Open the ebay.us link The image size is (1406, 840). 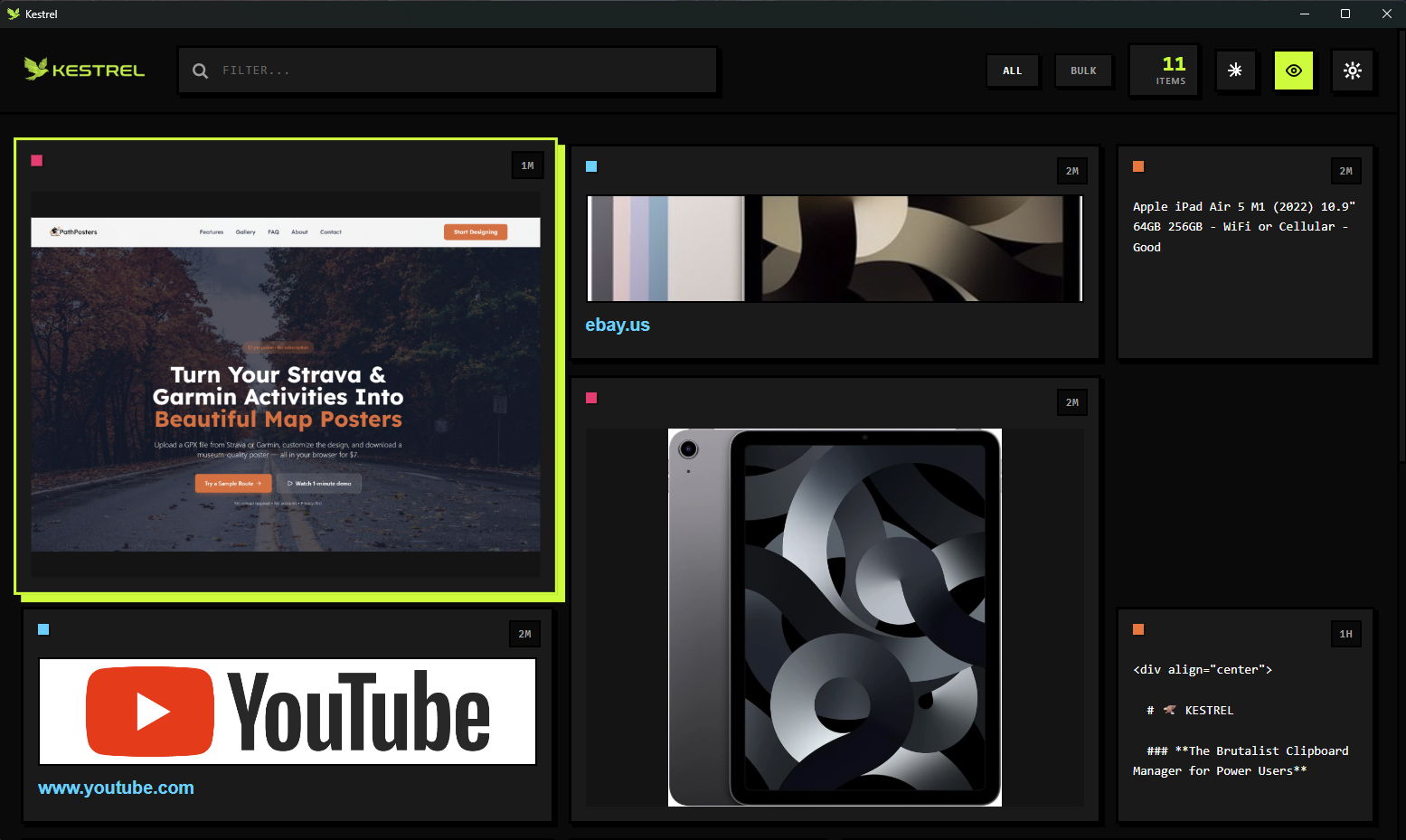click(x=618, y=324)
